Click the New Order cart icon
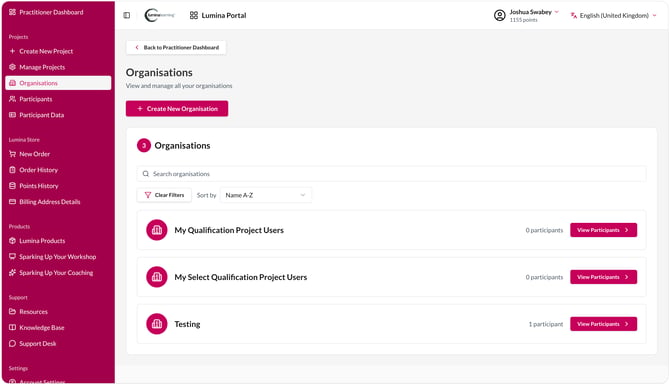670x385 pixels. pos(12,154)
